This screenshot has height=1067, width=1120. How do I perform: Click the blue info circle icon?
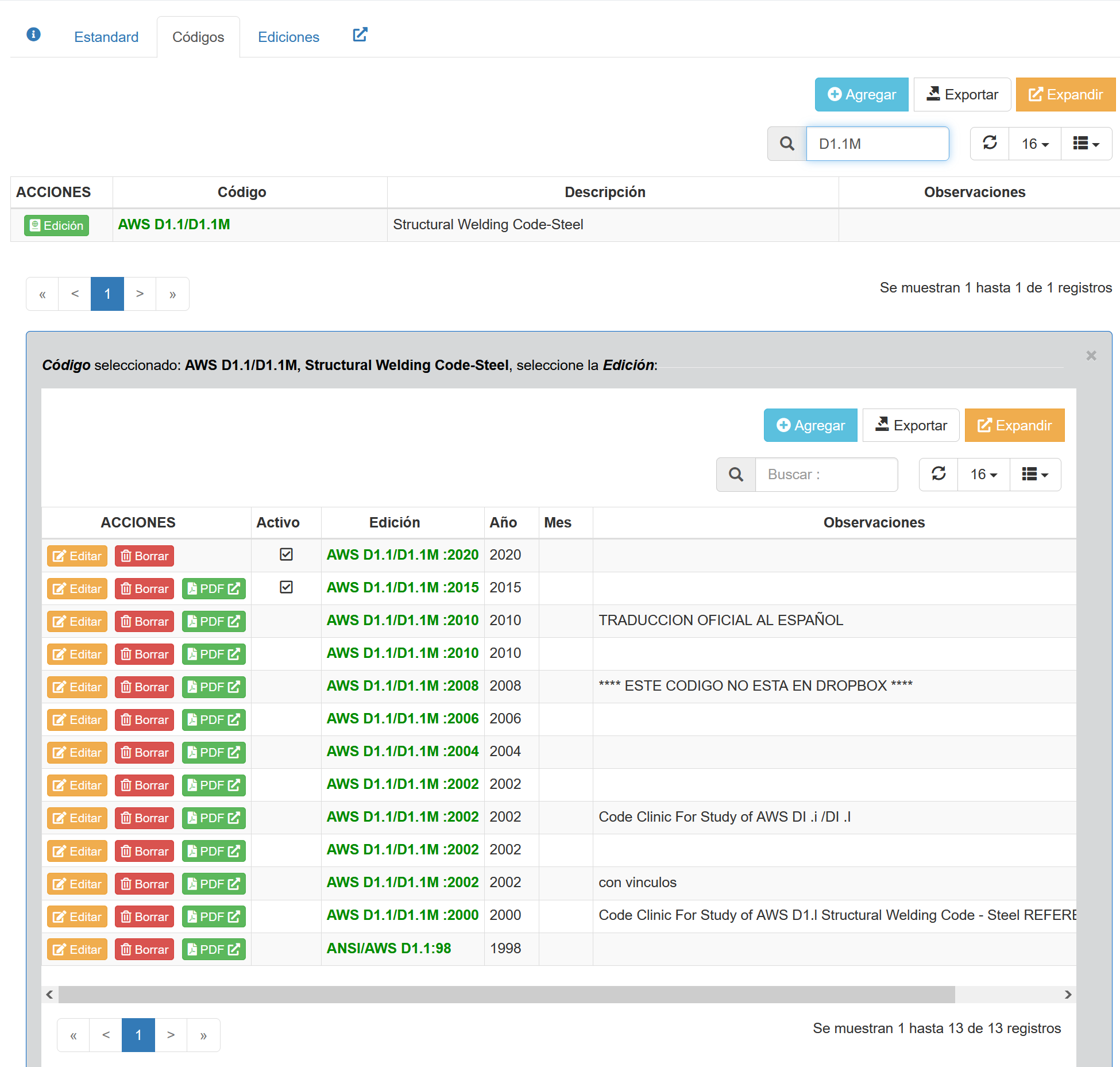(34, 34)
